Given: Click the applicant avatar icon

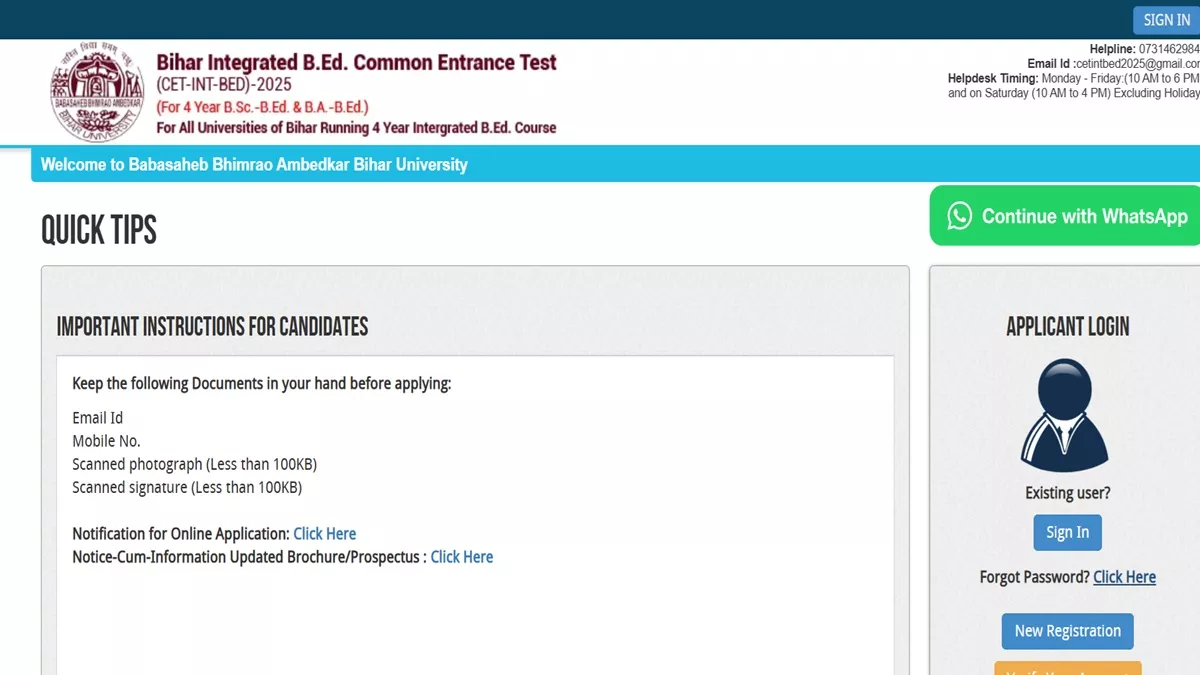Looking at the screenshot, I should click(x=1066, y=415).
